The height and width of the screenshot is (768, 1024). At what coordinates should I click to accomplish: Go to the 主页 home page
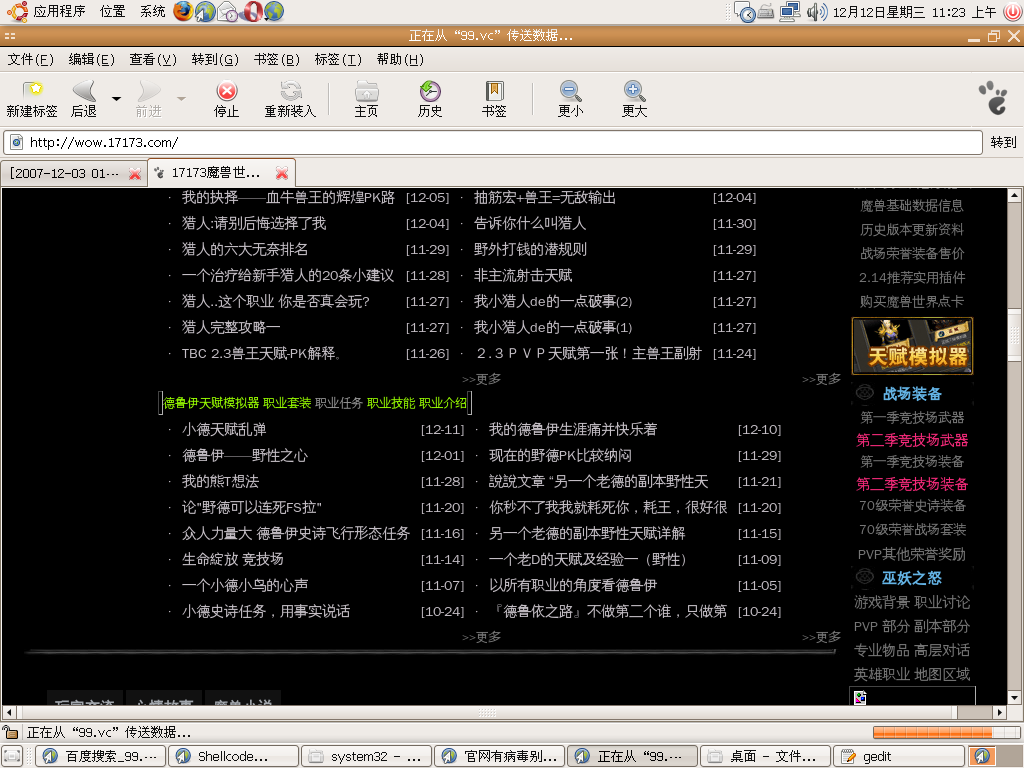coord(366,99)
